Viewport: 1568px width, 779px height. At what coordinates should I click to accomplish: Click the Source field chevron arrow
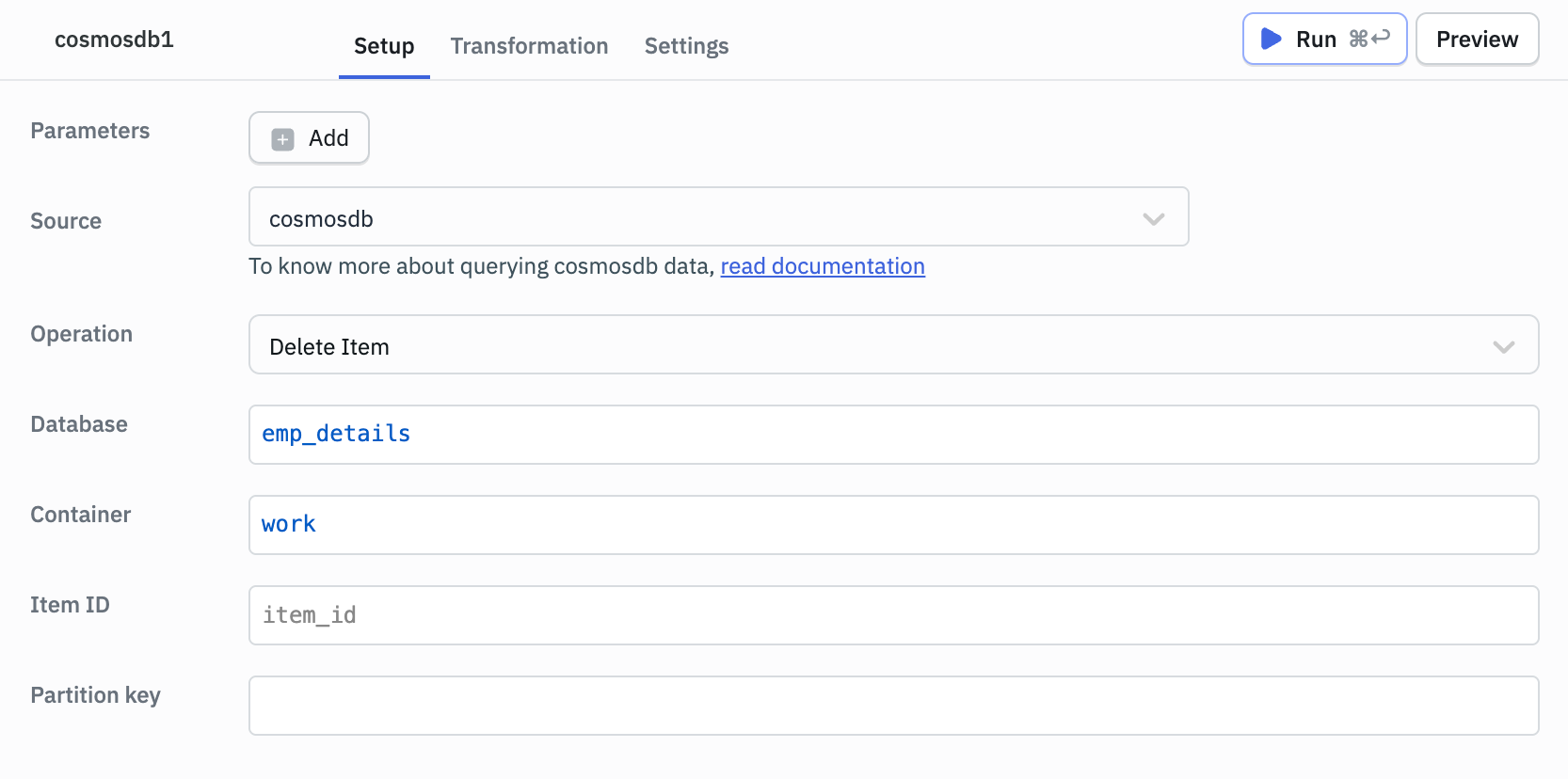(x=1153, y=219)
